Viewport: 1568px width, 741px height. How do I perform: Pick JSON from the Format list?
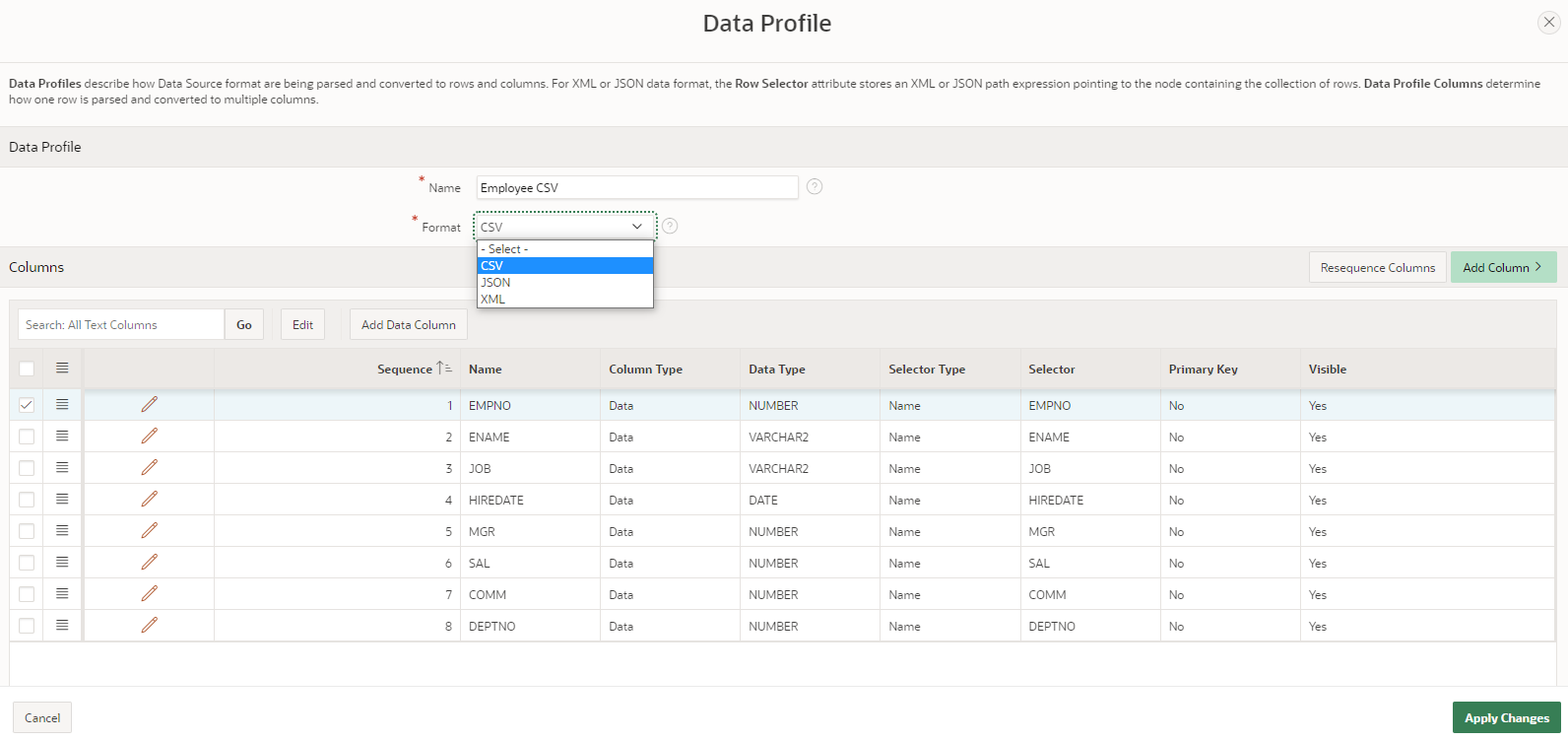click(565, 283)
